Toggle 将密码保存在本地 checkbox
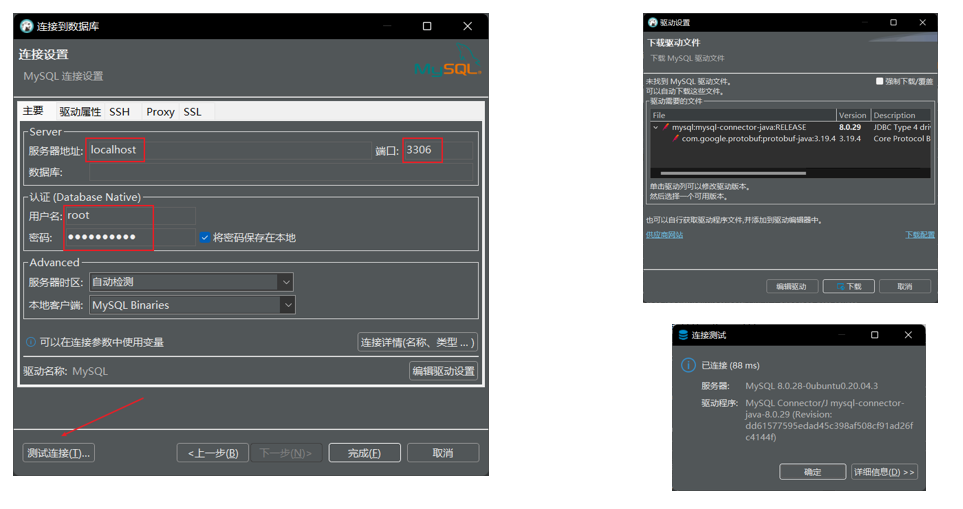The width and height of the screenshot is (963, 509). pyautogui.click(x=205, y=238)
